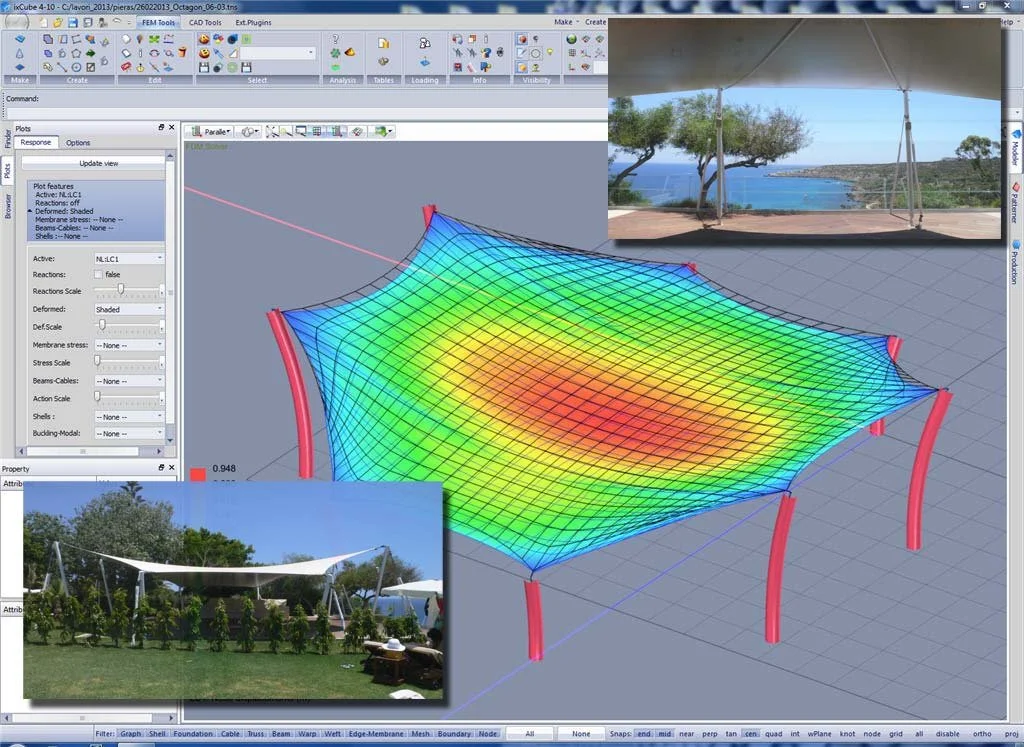
Task: Click the red eraser icon in Edit group
Action: tap(126, 67)
